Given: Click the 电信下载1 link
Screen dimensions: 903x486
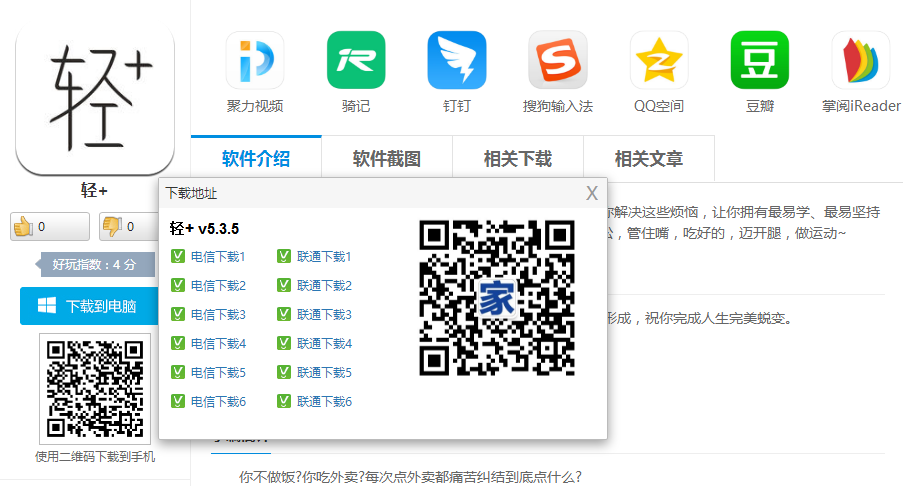Looking at the screenshot, I should tap(218, 257).
